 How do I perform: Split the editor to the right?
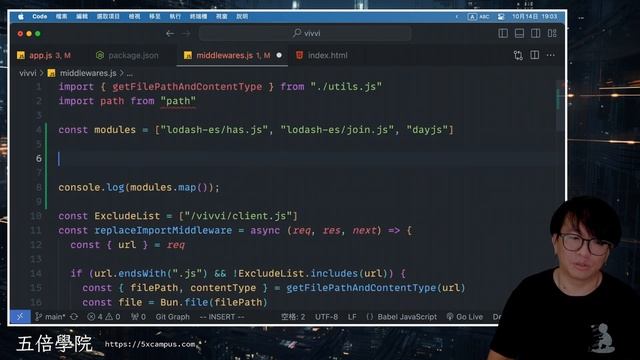pos(535,55)
